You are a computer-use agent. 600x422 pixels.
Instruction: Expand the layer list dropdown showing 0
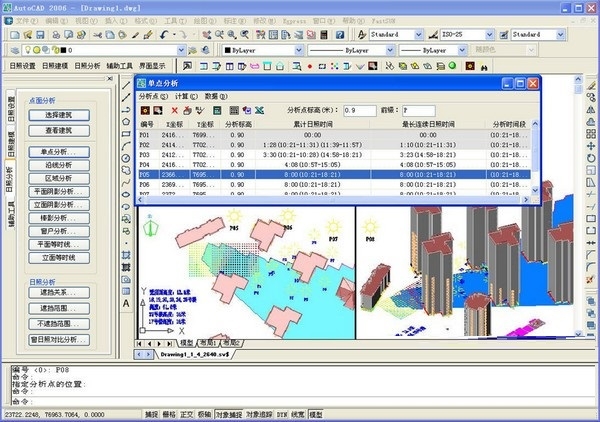point(181,50)
